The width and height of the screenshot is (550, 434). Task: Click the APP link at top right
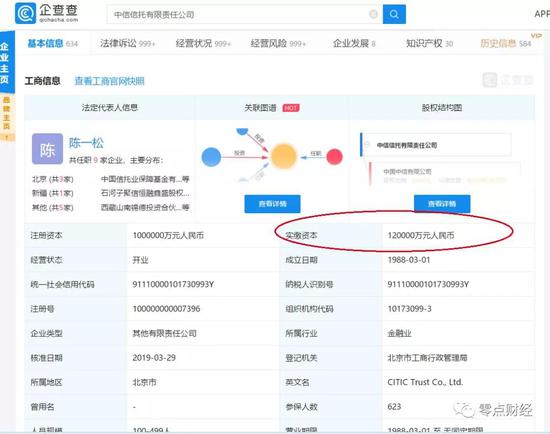tap(542, 14)
